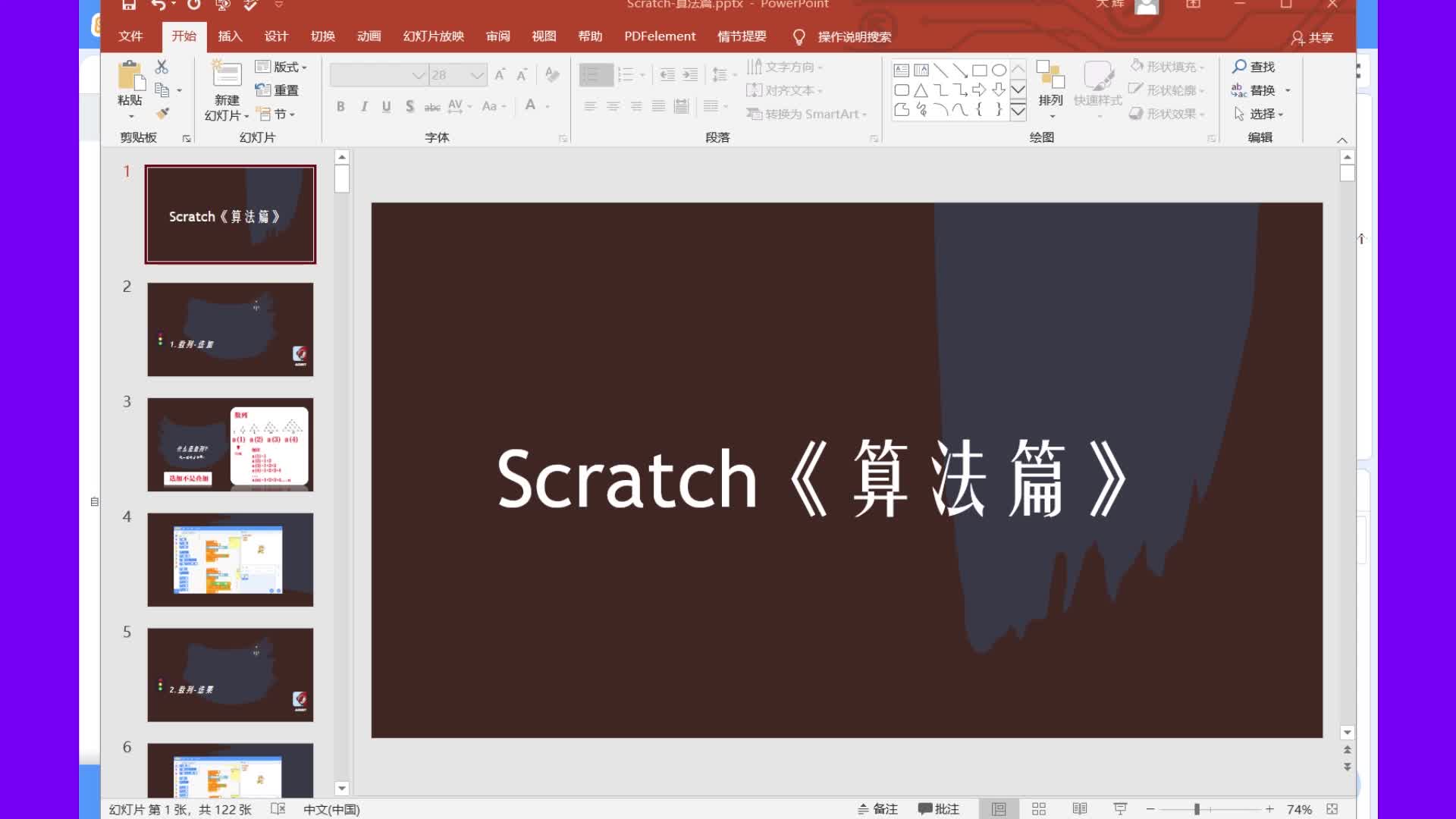The width and height of the screenshot is (1456, 819).
Task: Toggle Center alignment option
Action: coord(613,106)
